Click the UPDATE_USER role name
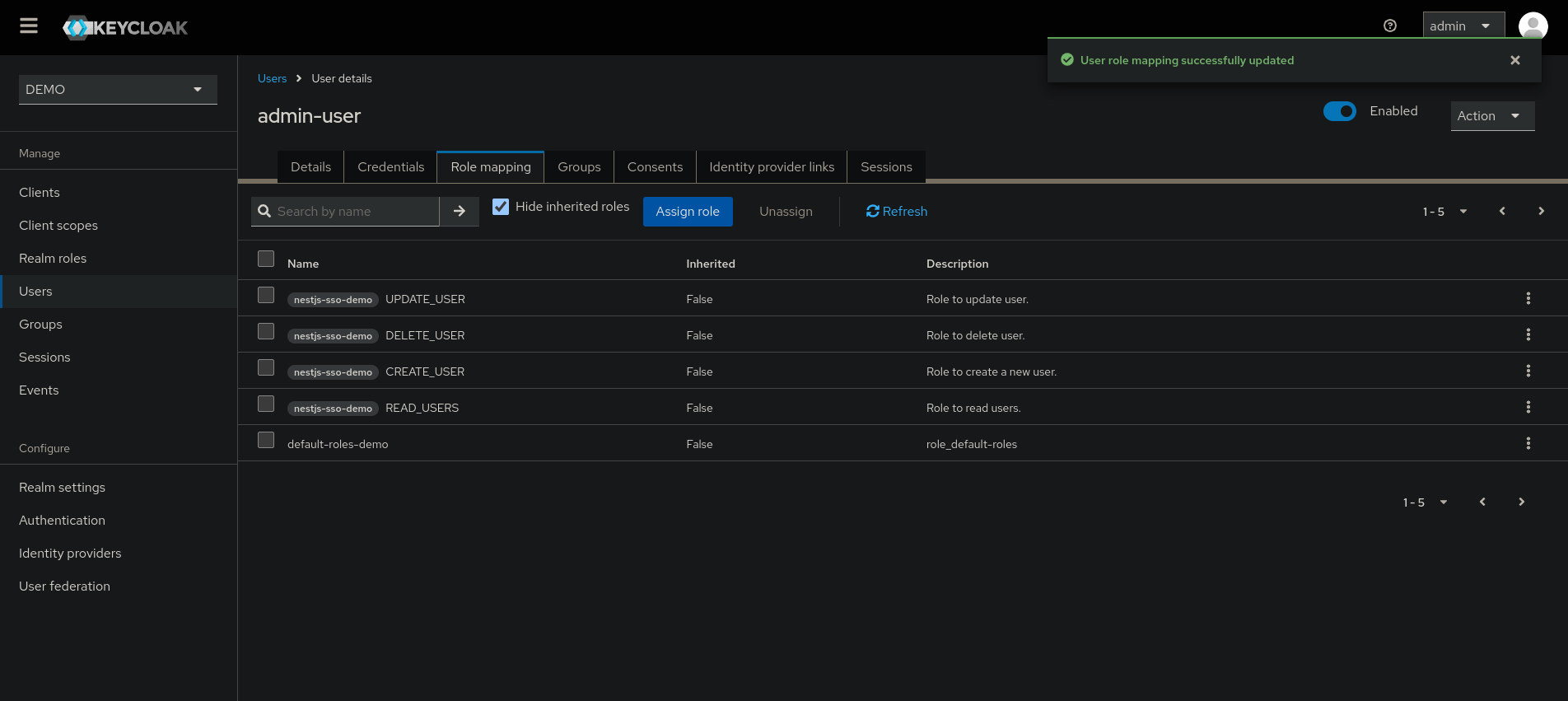This screenshot has width=1568, height=701. (x=425, y=299)
